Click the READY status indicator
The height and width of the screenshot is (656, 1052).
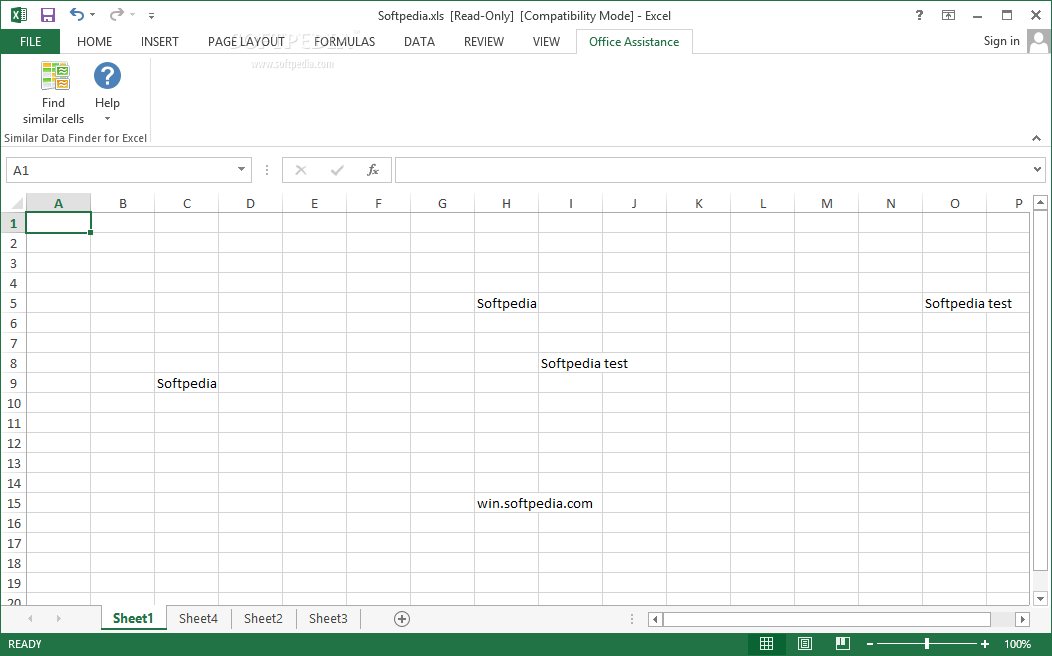[x=25, y=644]
